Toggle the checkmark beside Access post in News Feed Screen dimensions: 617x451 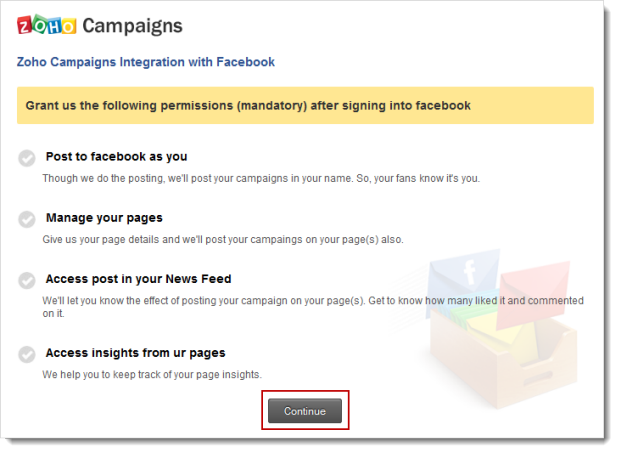pyautogui.click(x=27, y=281)
